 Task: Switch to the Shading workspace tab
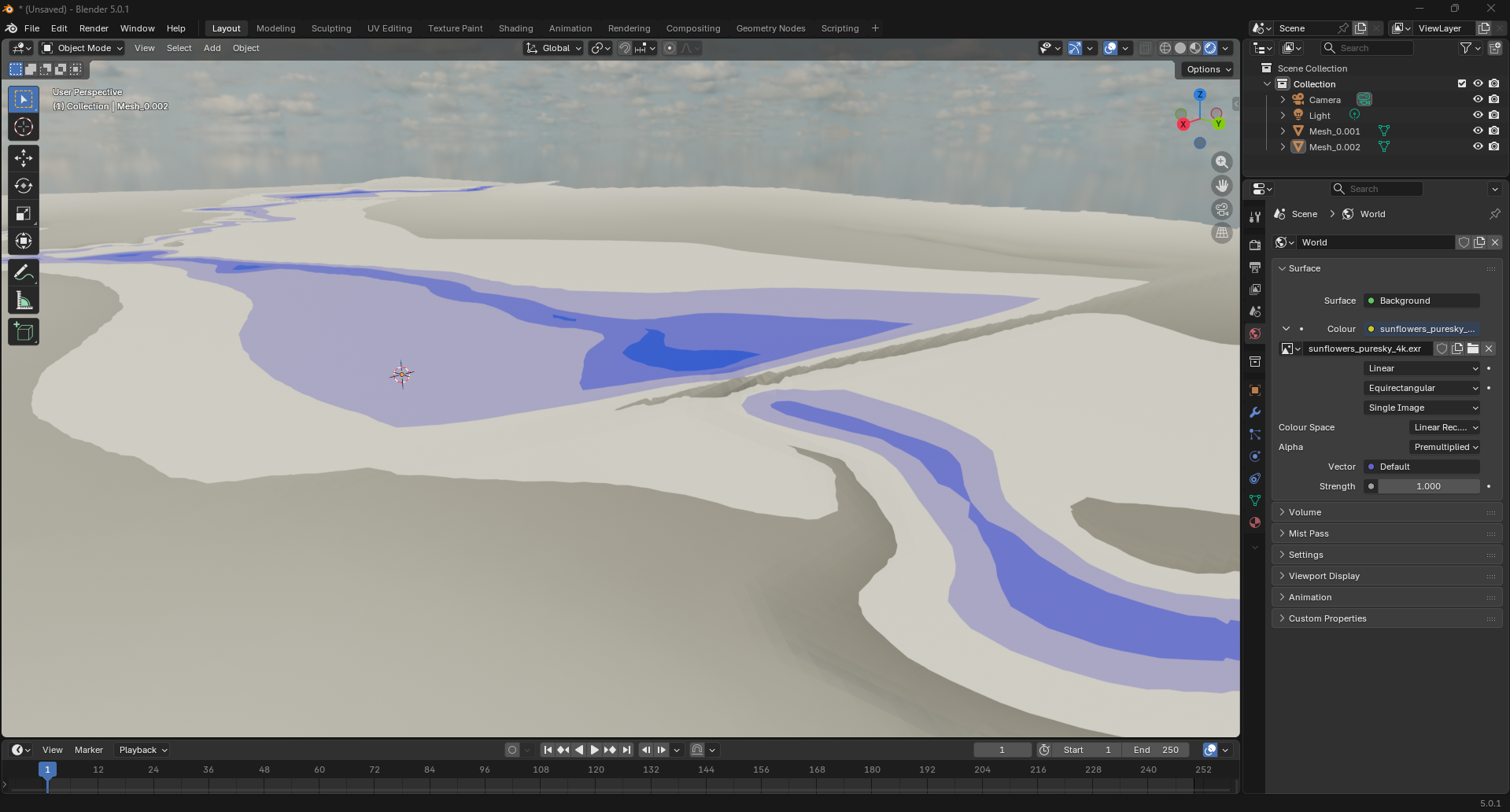515,28
